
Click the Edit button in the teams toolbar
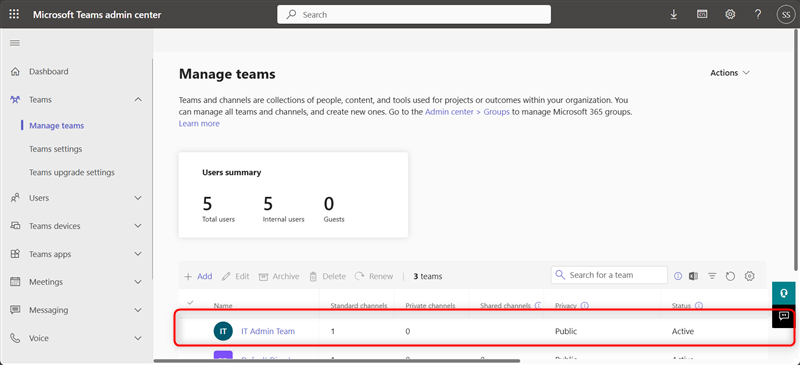tap(236, 276)
